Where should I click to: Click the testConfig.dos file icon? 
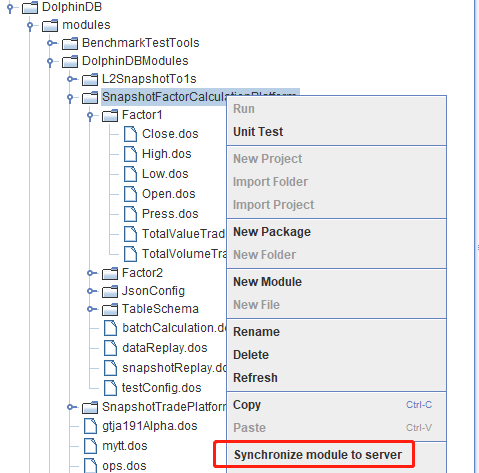coord(110,388)
